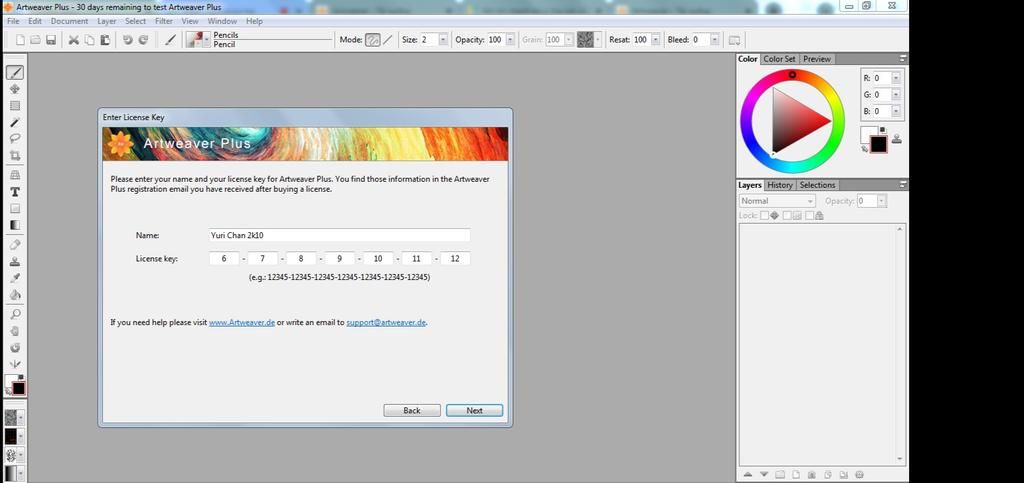The width and height of the screenshot is (1024, 483).
Task: Click the Cut scissors icon
Action: click(x=73, y=40)
